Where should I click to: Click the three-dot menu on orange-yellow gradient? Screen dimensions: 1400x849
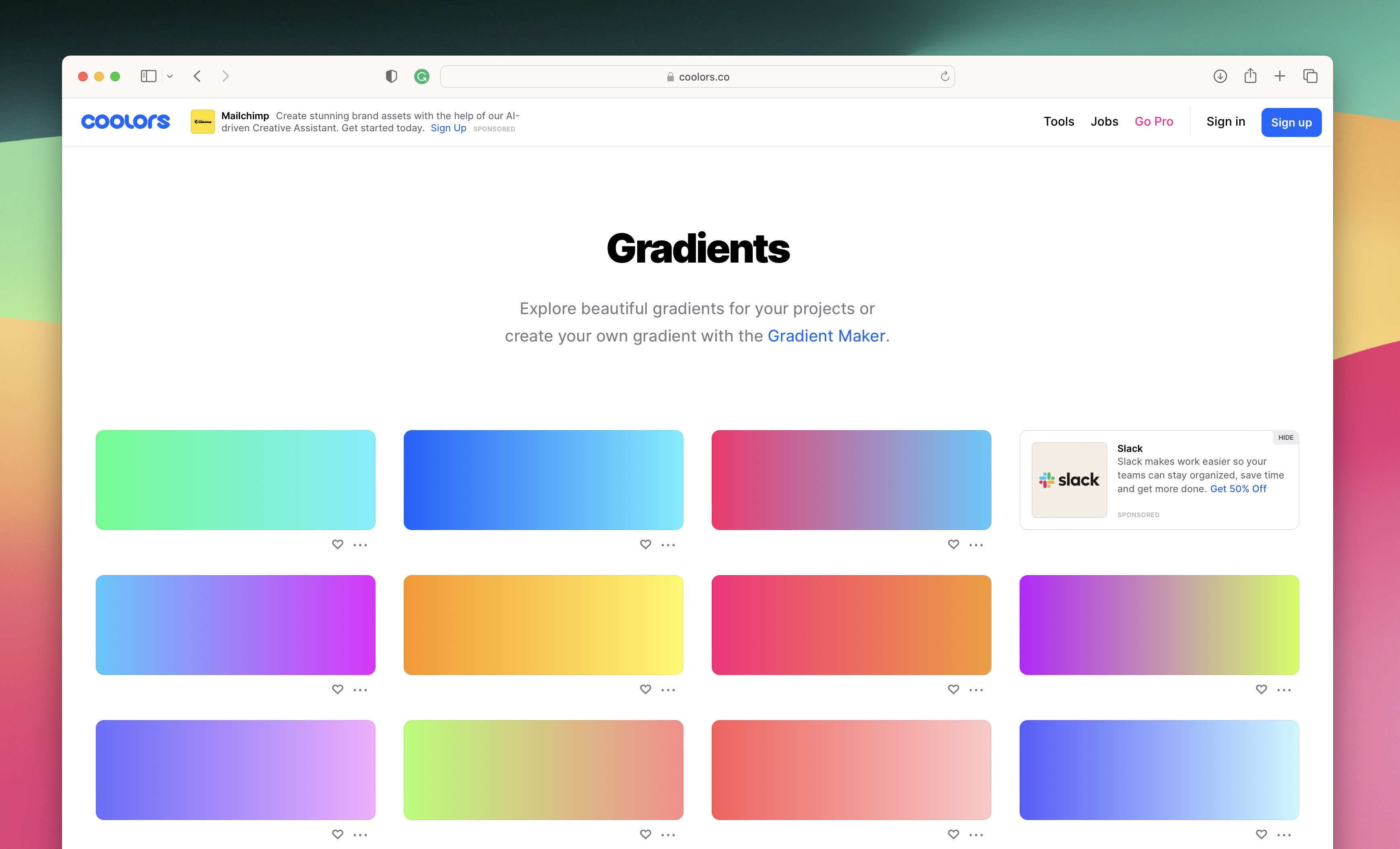click(668, 689)
